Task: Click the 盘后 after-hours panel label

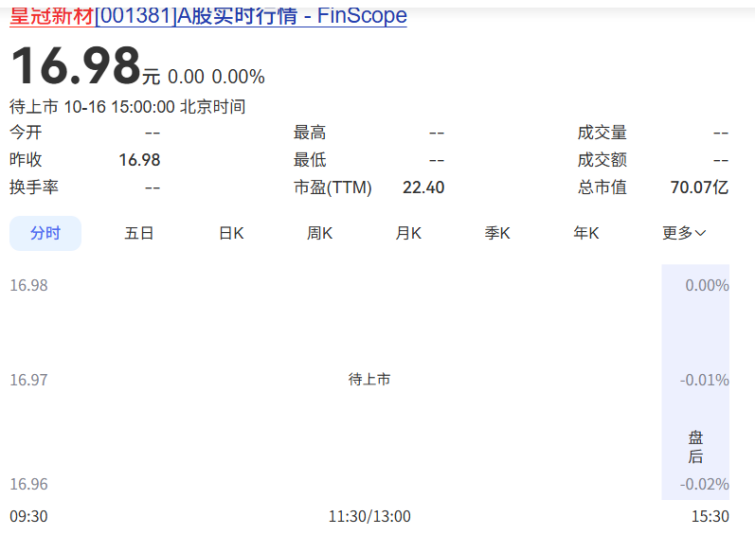Action: pos(695,447)
